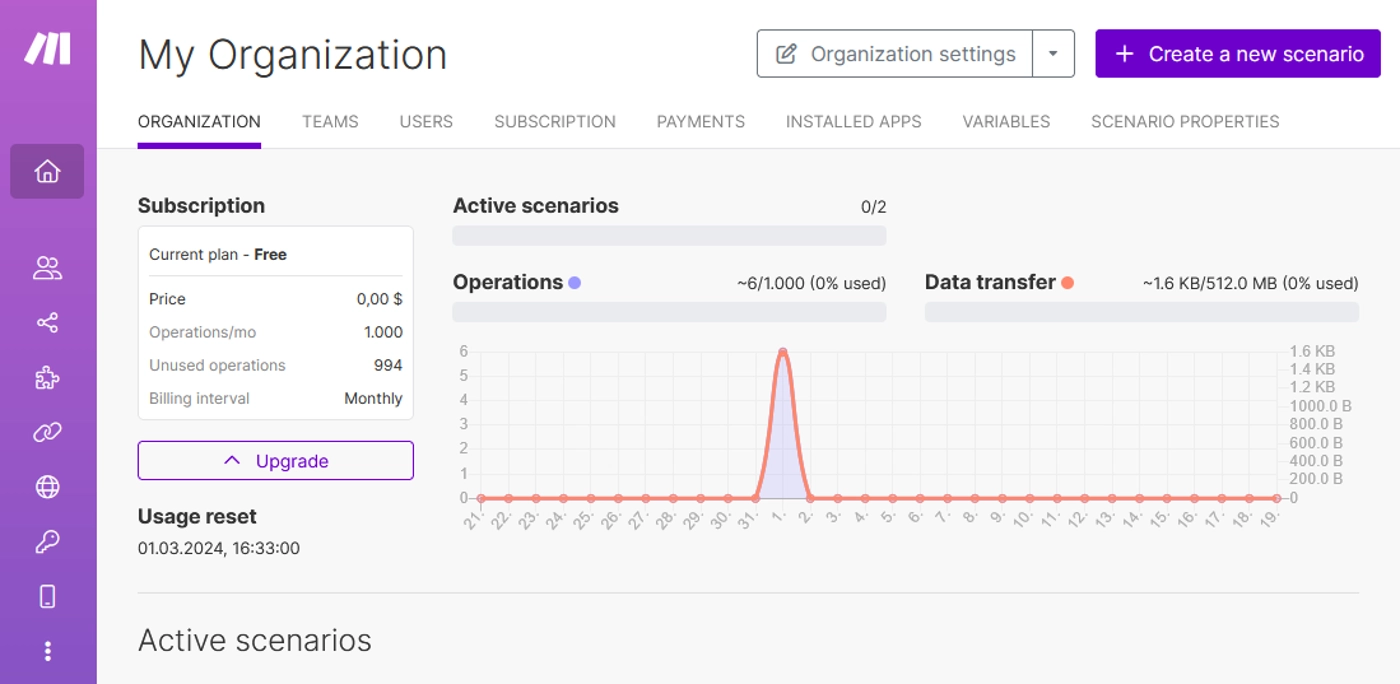Toggle the Operations series legend dot
The width and height of the screenshot is (1400, 684).
pyautogui.click(x=574, y=283)
